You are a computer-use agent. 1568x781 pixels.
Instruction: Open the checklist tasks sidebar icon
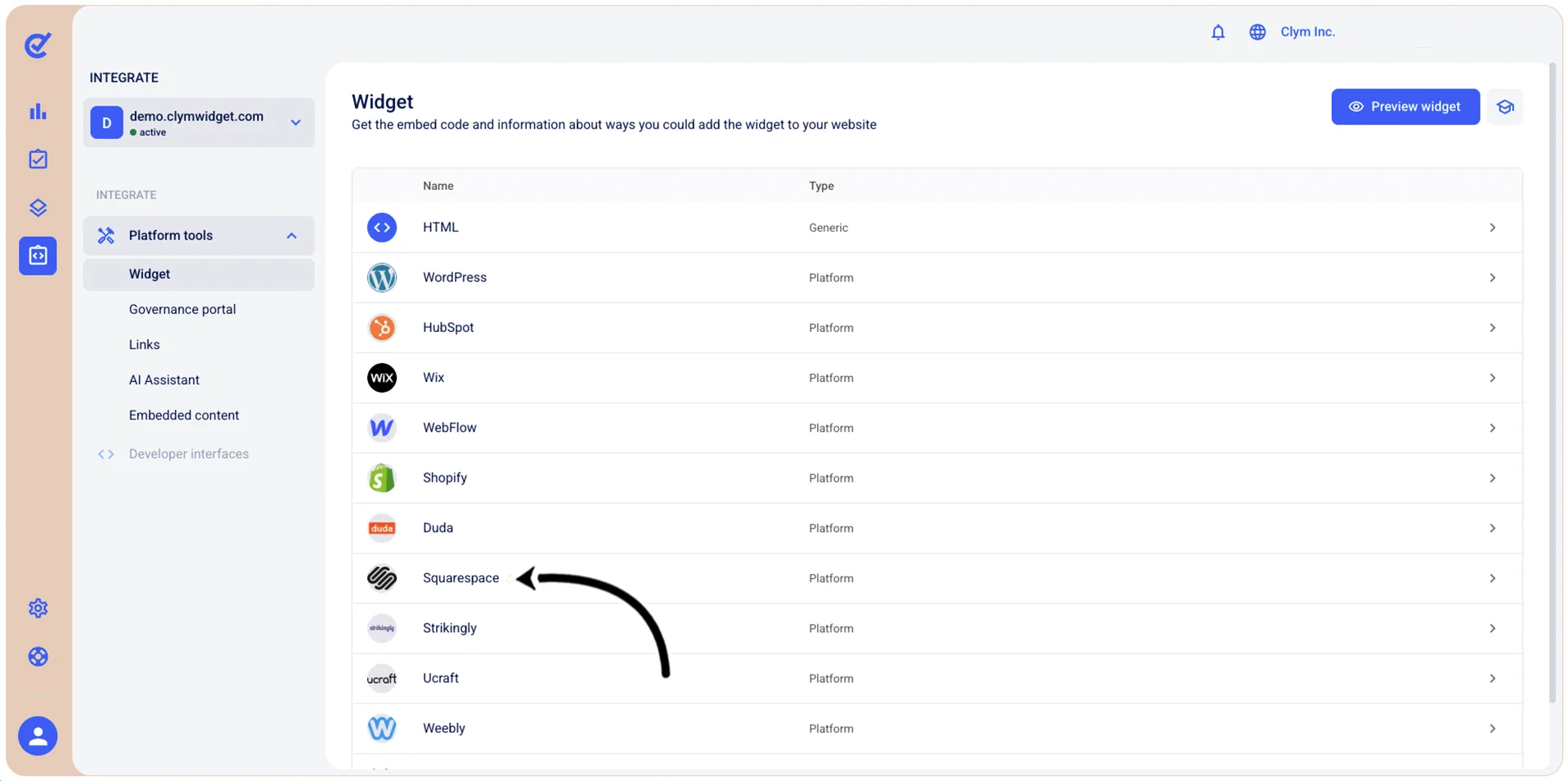click(x=38, y=159)
